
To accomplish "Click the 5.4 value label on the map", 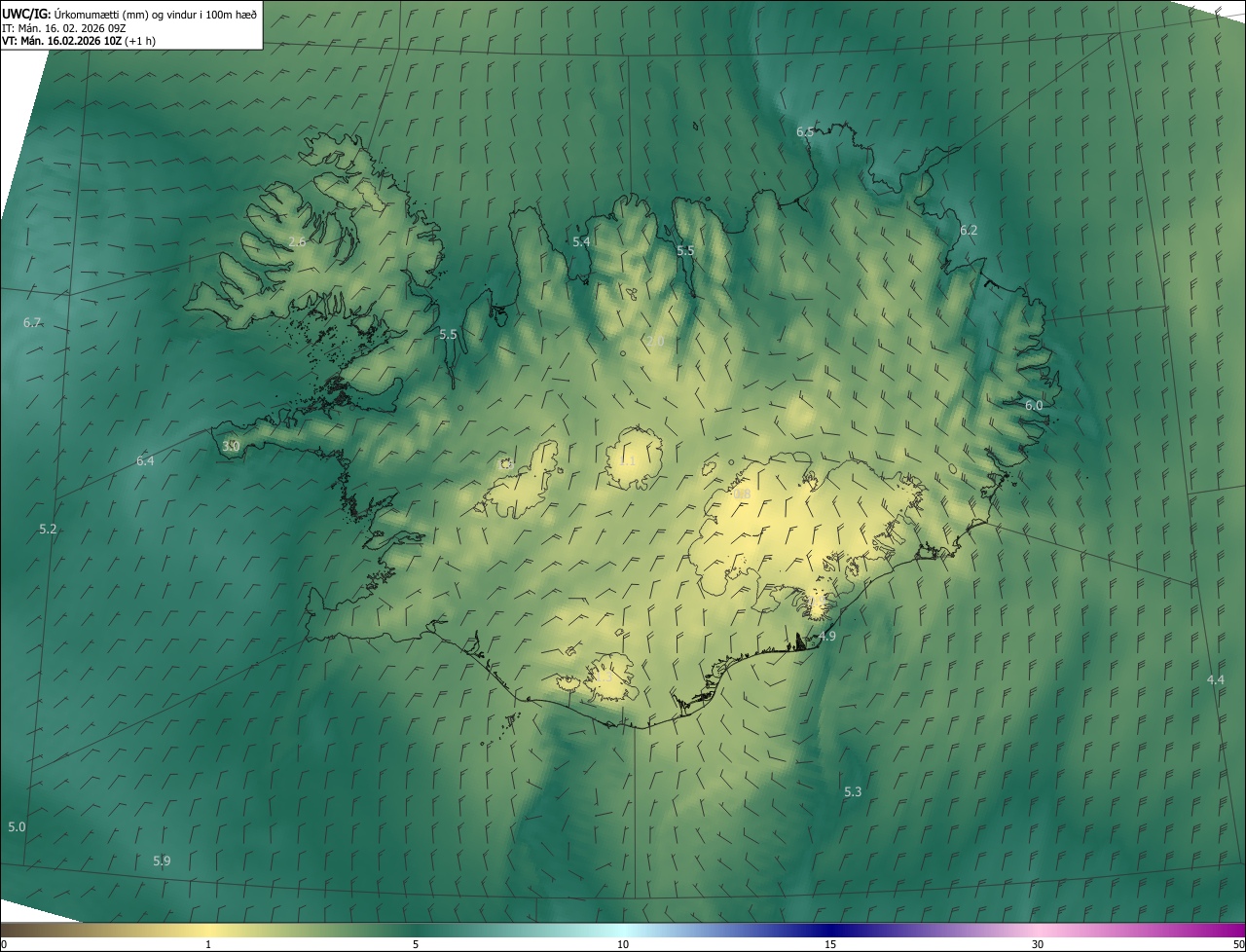I will 581,241.
